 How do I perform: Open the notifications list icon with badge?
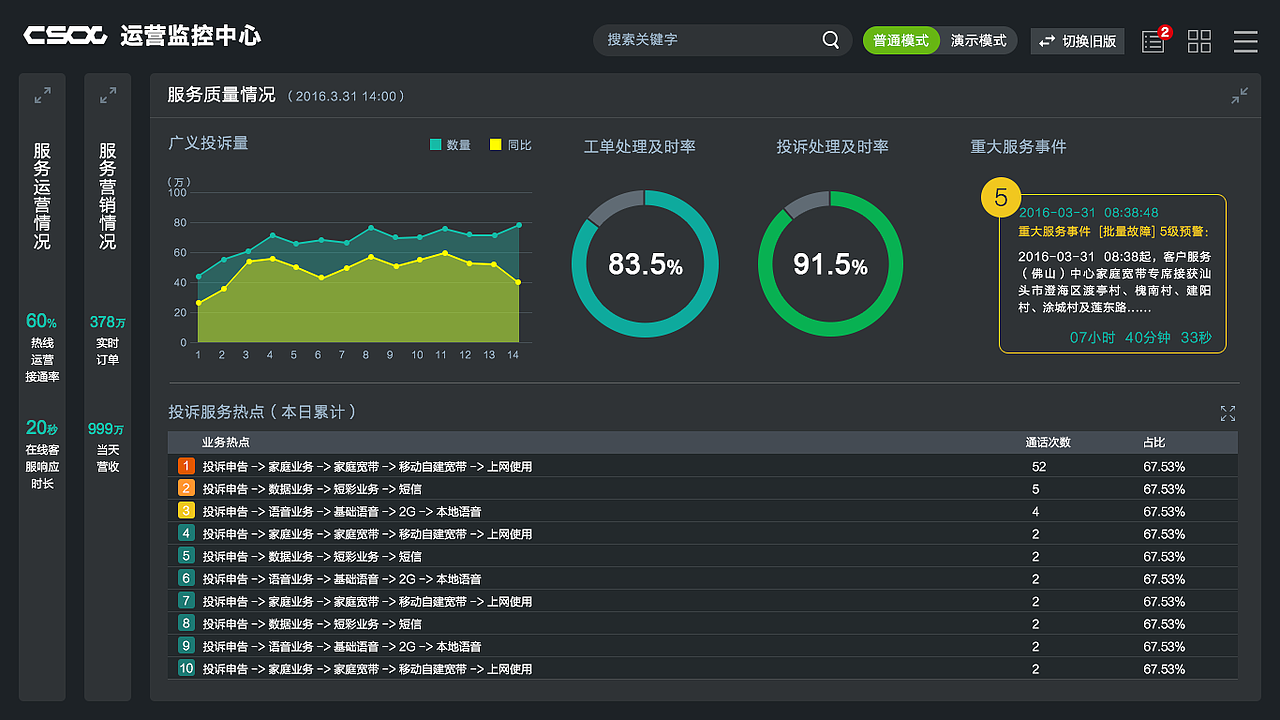[x=1153, y=41]
